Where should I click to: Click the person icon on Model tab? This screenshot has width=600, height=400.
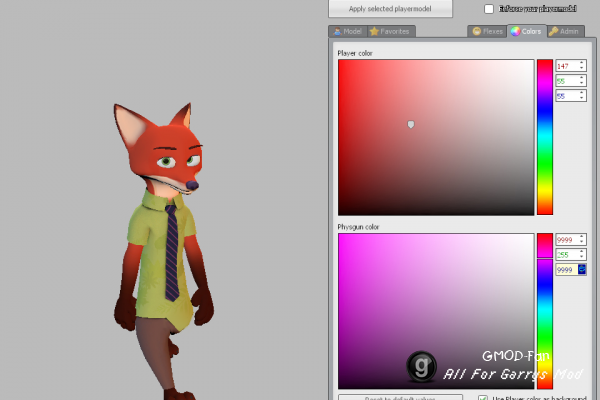pos(337,31)
